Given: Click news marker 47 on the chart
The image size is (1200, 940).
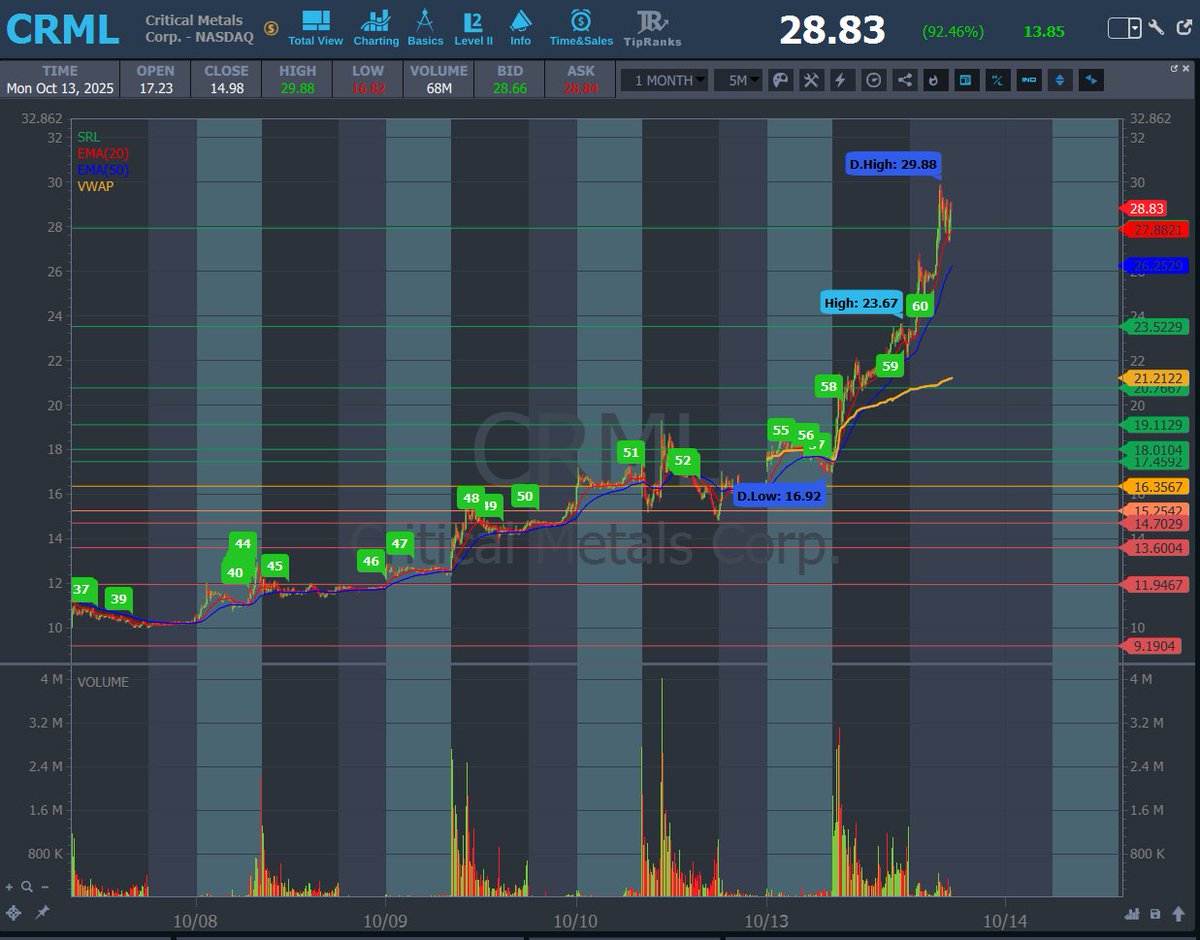Looking at the screenshot, I should pos(399,544).
